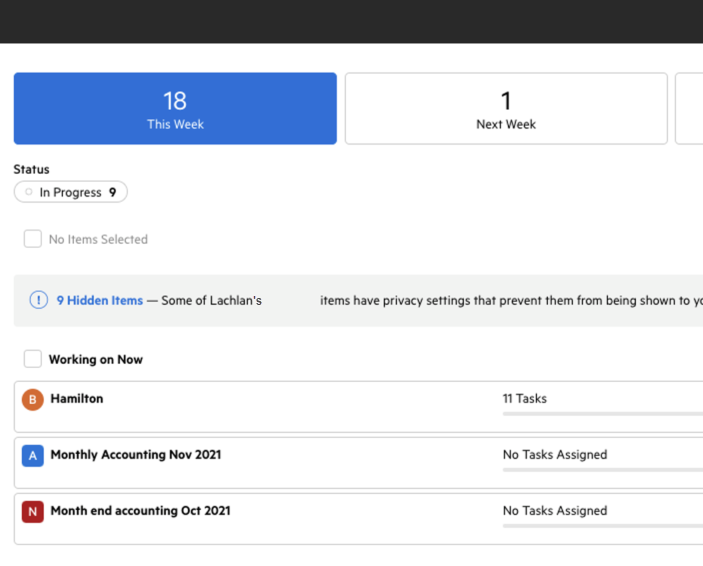Toggle the In Progress status filter

(x=72, y=192)
